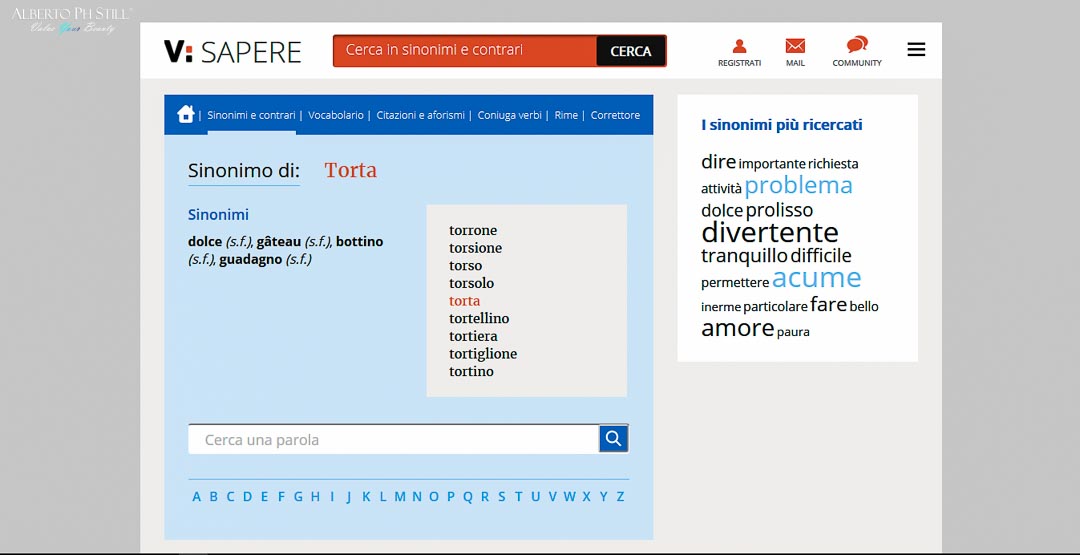Open the Citazioni e aforismi tab
1080x555 pixels.
[420, 115]
